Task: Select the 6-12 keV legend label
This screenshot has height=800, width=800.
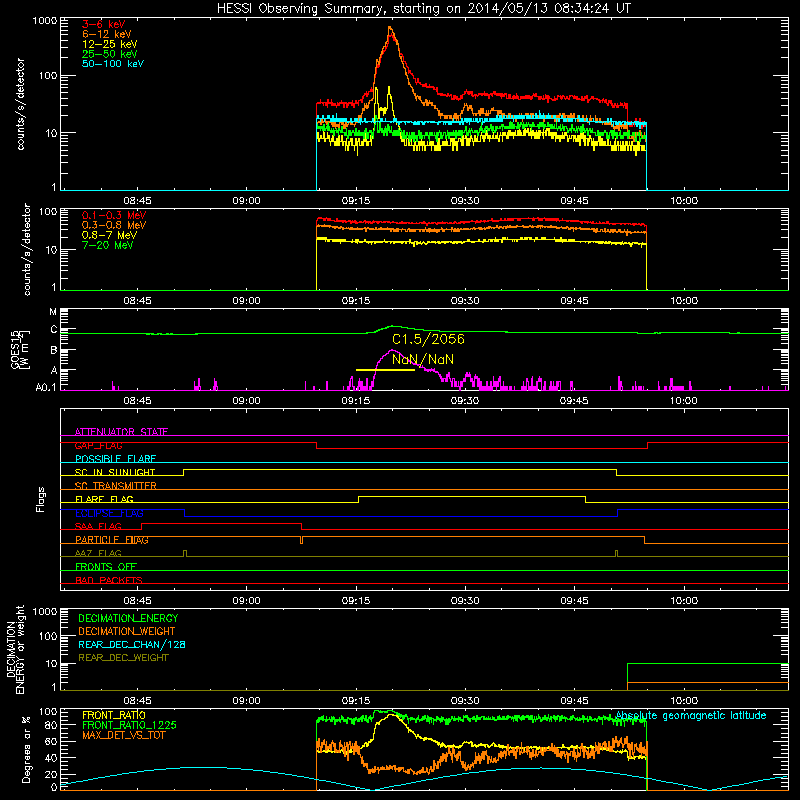Action: pos(107,34)
